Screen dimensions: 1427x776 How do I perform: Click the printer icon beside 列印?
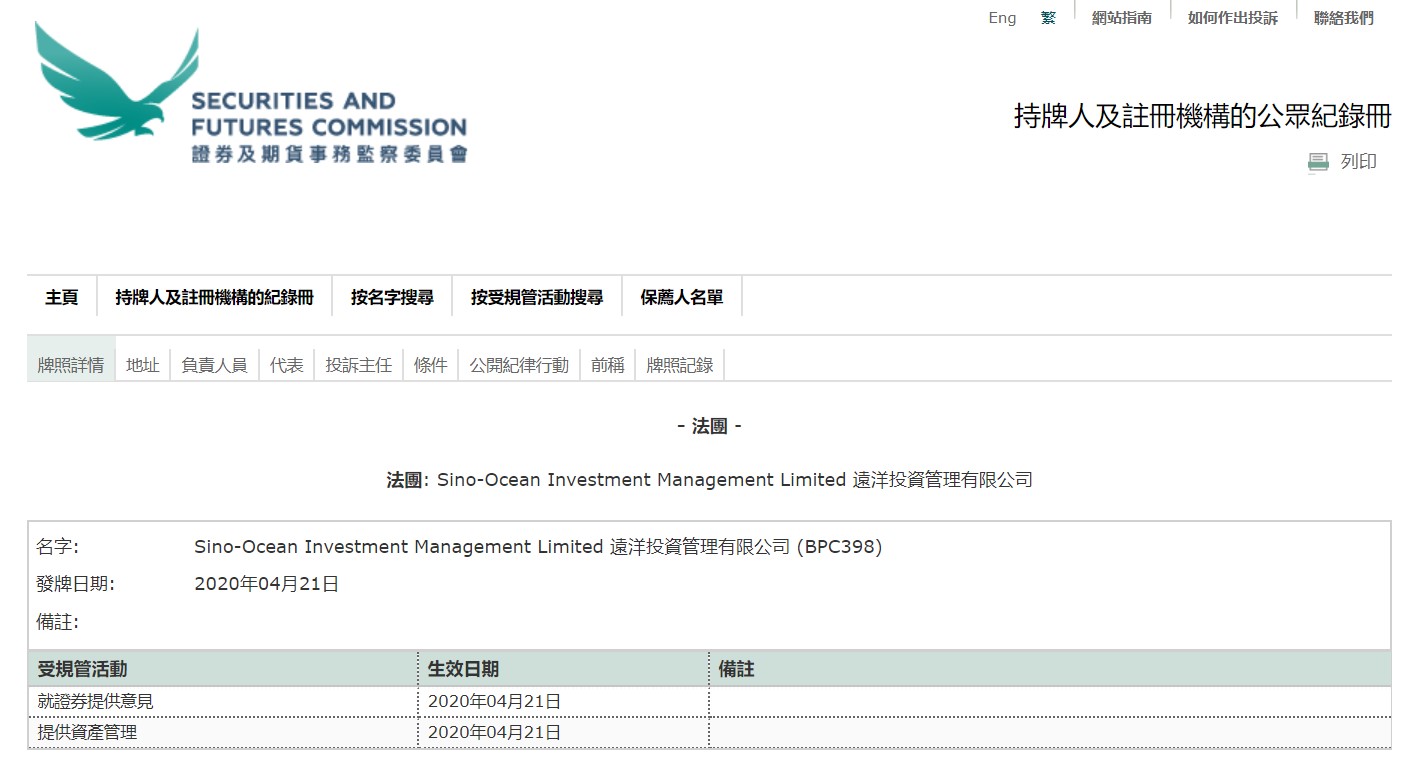[x=1318, y=162]
